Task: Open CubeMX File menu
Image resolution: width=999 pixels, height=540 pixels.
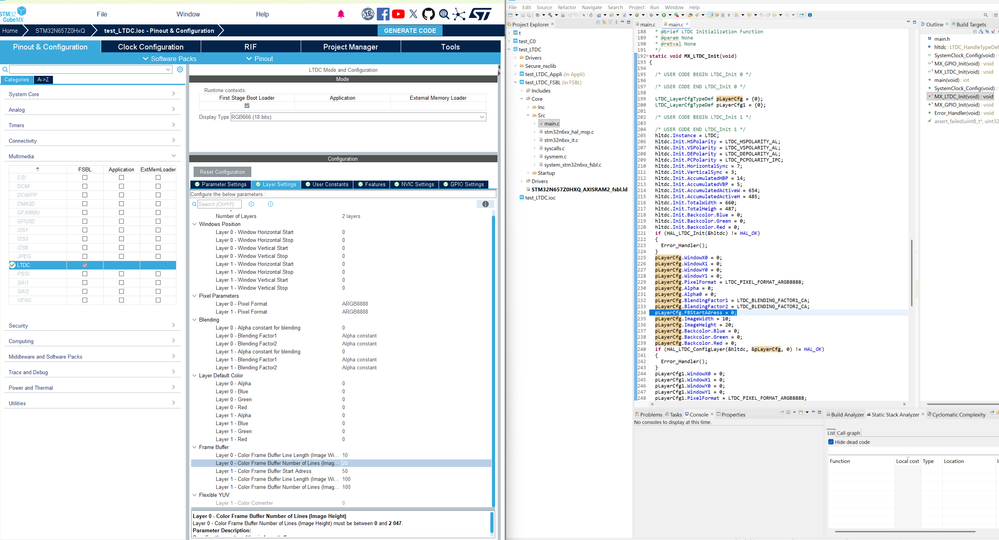Action: click(102, 14)
